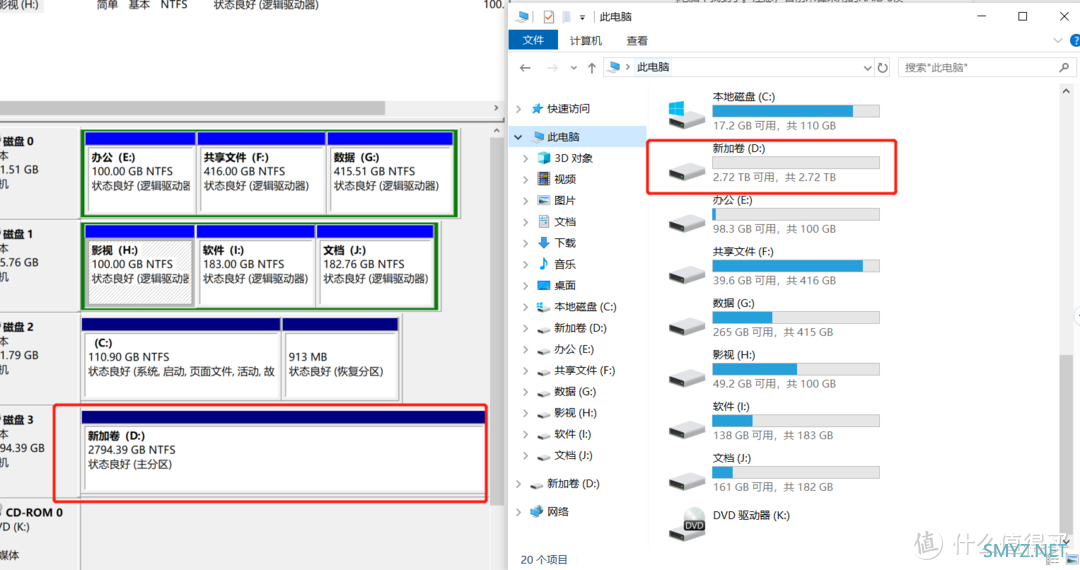Select the 文档 (J:) drive icon in the content pane
The image size is (1080, 570).
(x=686, y=481)
